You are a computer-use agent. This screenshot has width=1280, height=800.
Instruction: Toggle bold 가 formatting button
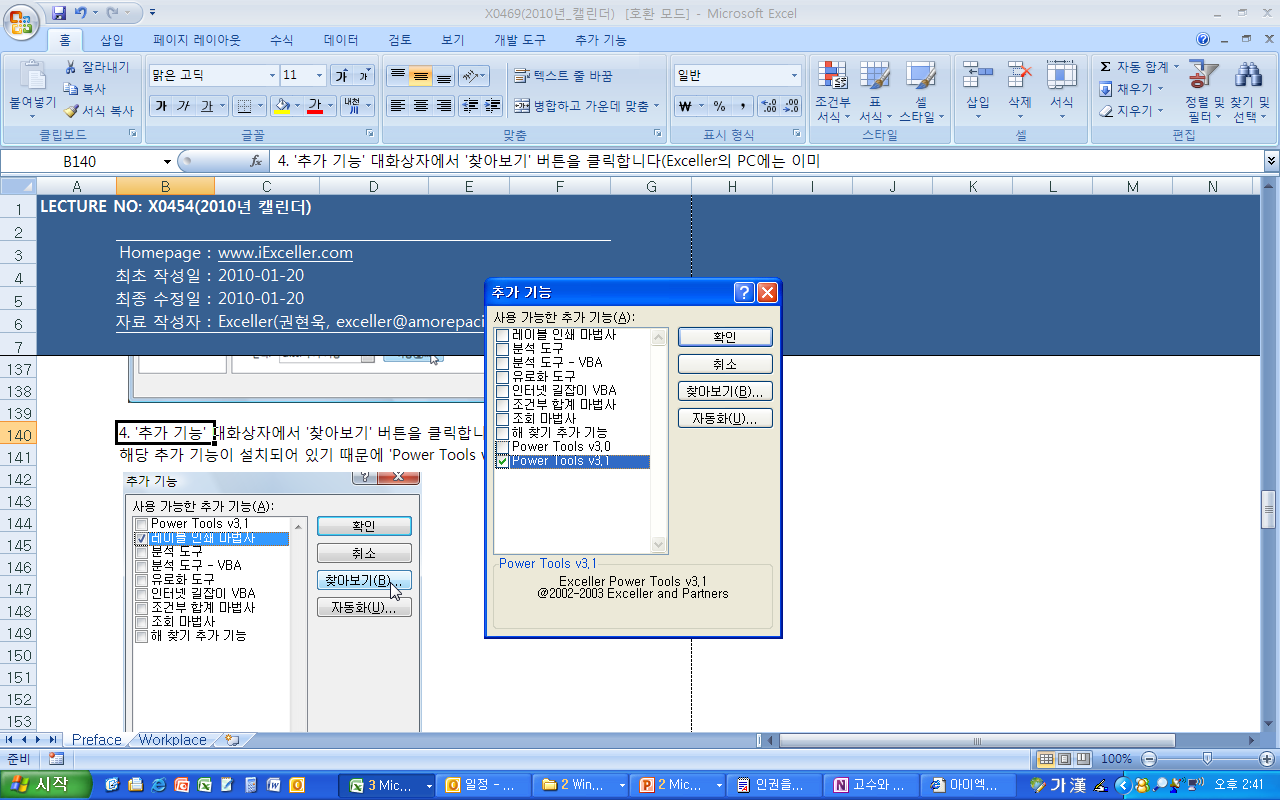coord(160,106)
